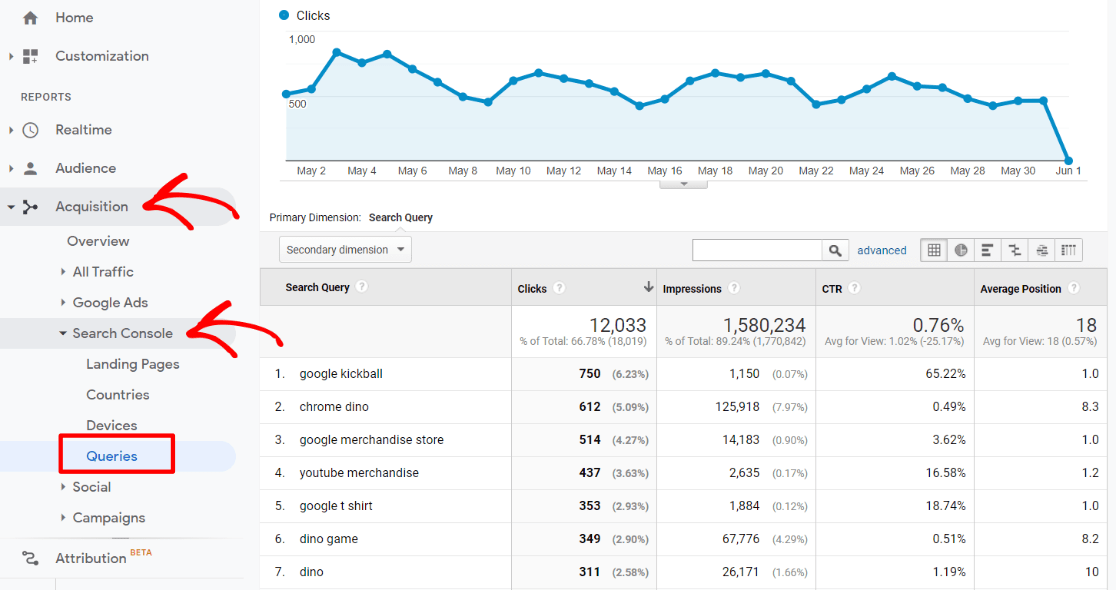Click help icon beside CTR header
Screen dimensions: 1116x590
pos(855,288)
